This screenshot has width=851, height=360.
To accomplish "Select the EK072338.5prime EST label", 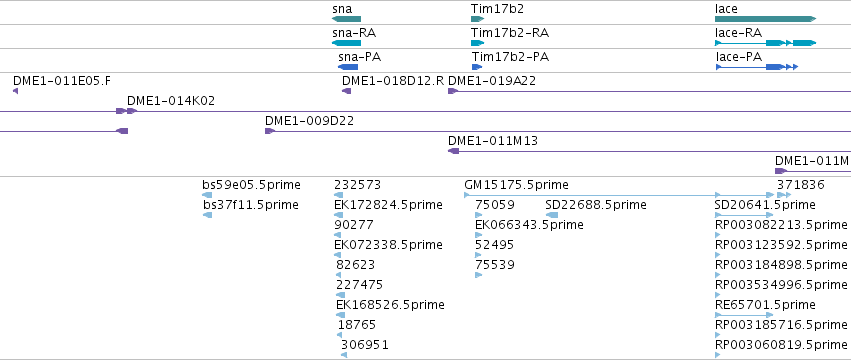I will click(389, 245).
